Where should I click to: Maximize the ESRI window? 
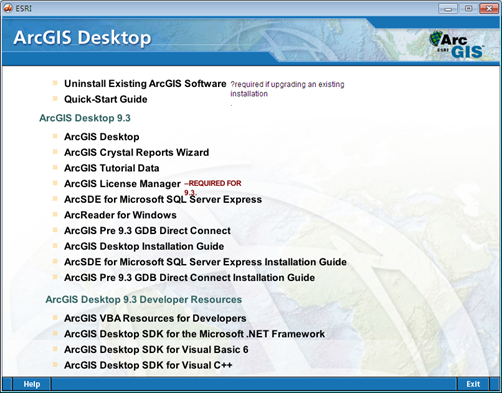[x=468, y=8]
